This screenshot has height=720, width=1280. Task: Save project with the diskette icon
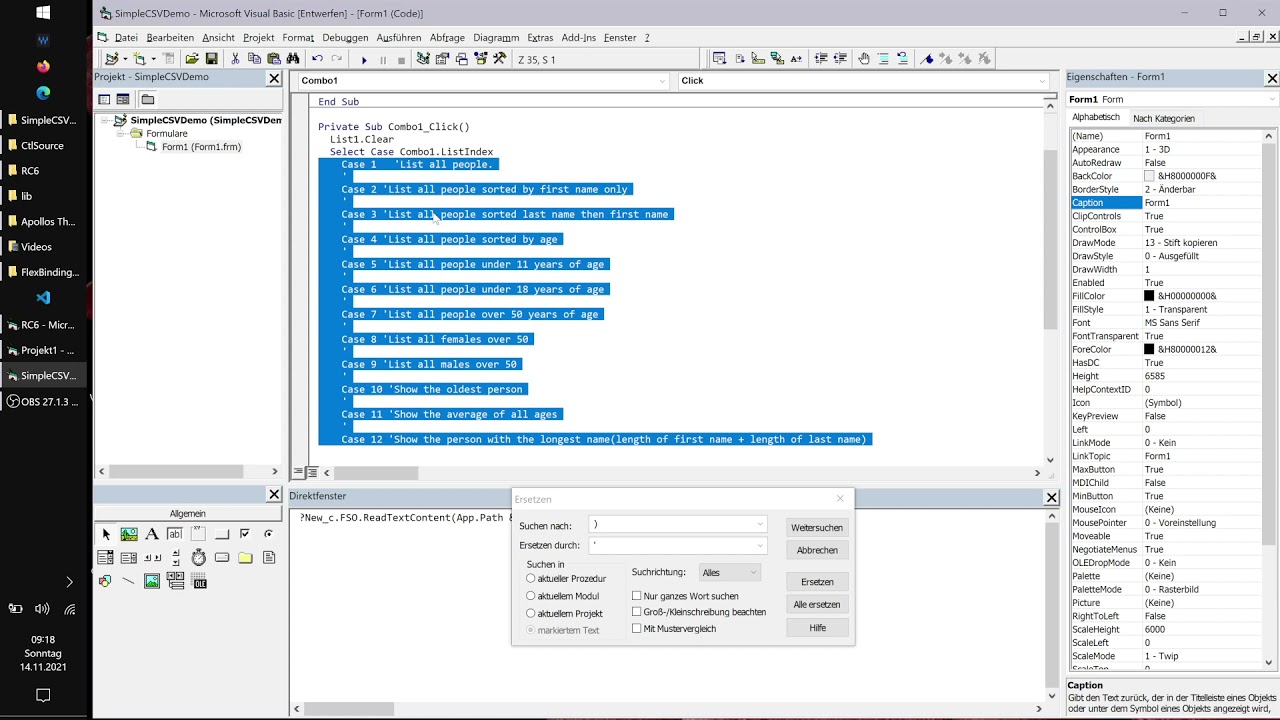[x=211, y=59]
